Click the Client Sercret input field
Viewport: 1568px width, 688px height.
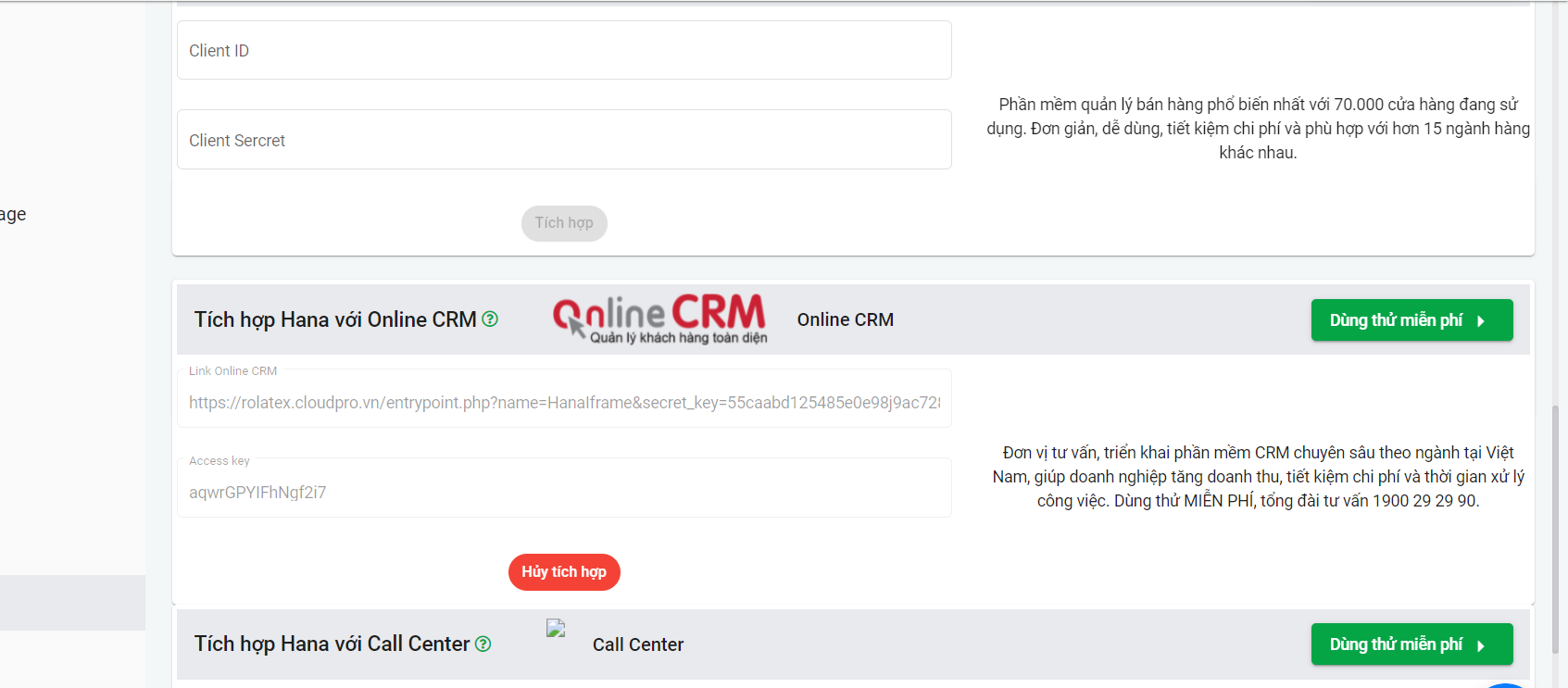[564, 140]
